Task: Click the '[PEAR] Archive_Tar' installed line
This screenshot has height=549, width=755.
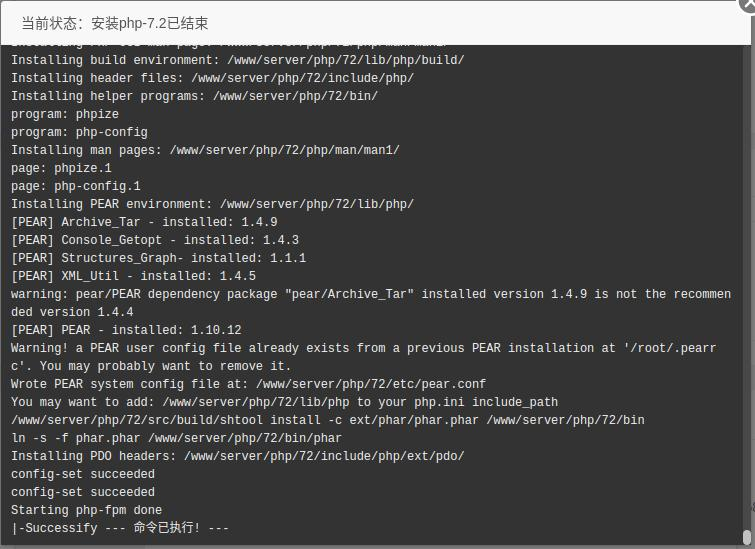Action: tap(144, 222)
